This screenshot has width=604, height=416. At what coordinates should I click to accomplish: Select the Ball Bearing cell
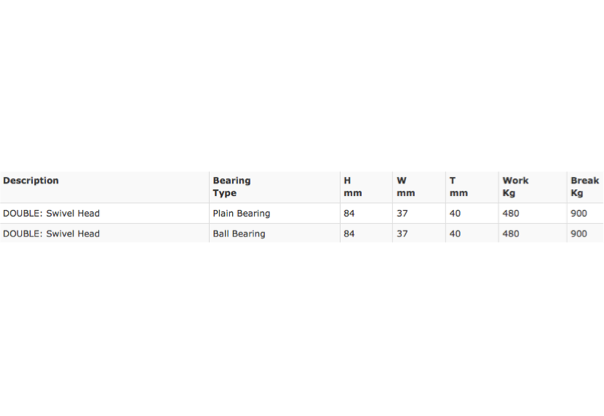click(239, 234)
